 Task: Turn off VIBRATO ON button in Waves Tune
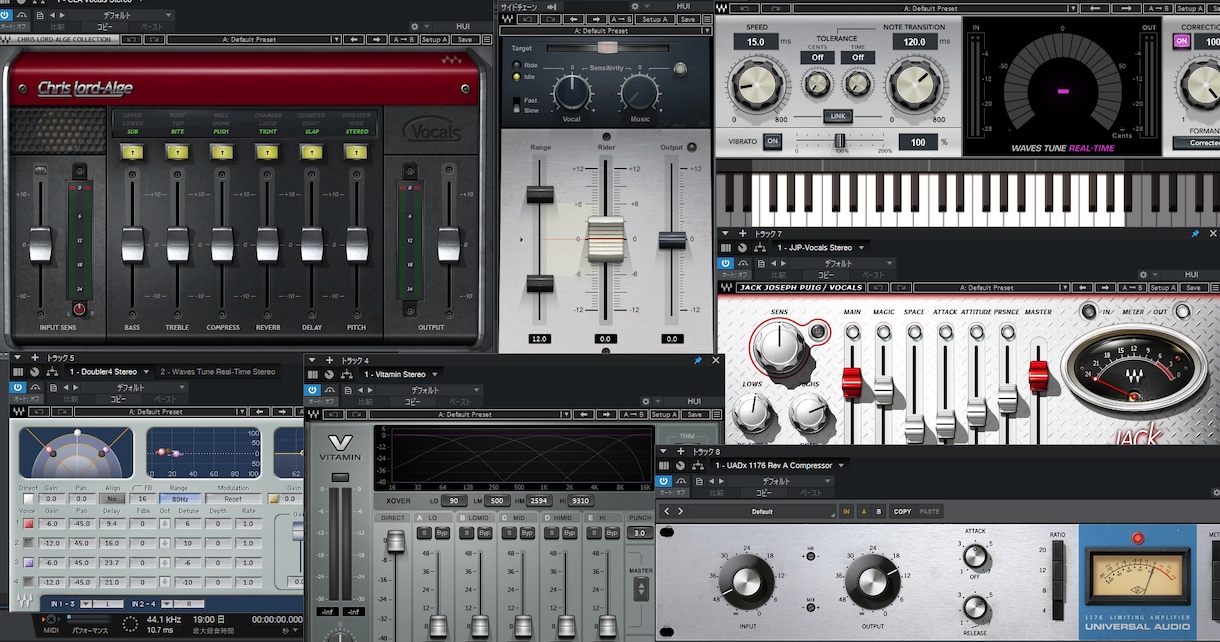pos(772,141)
